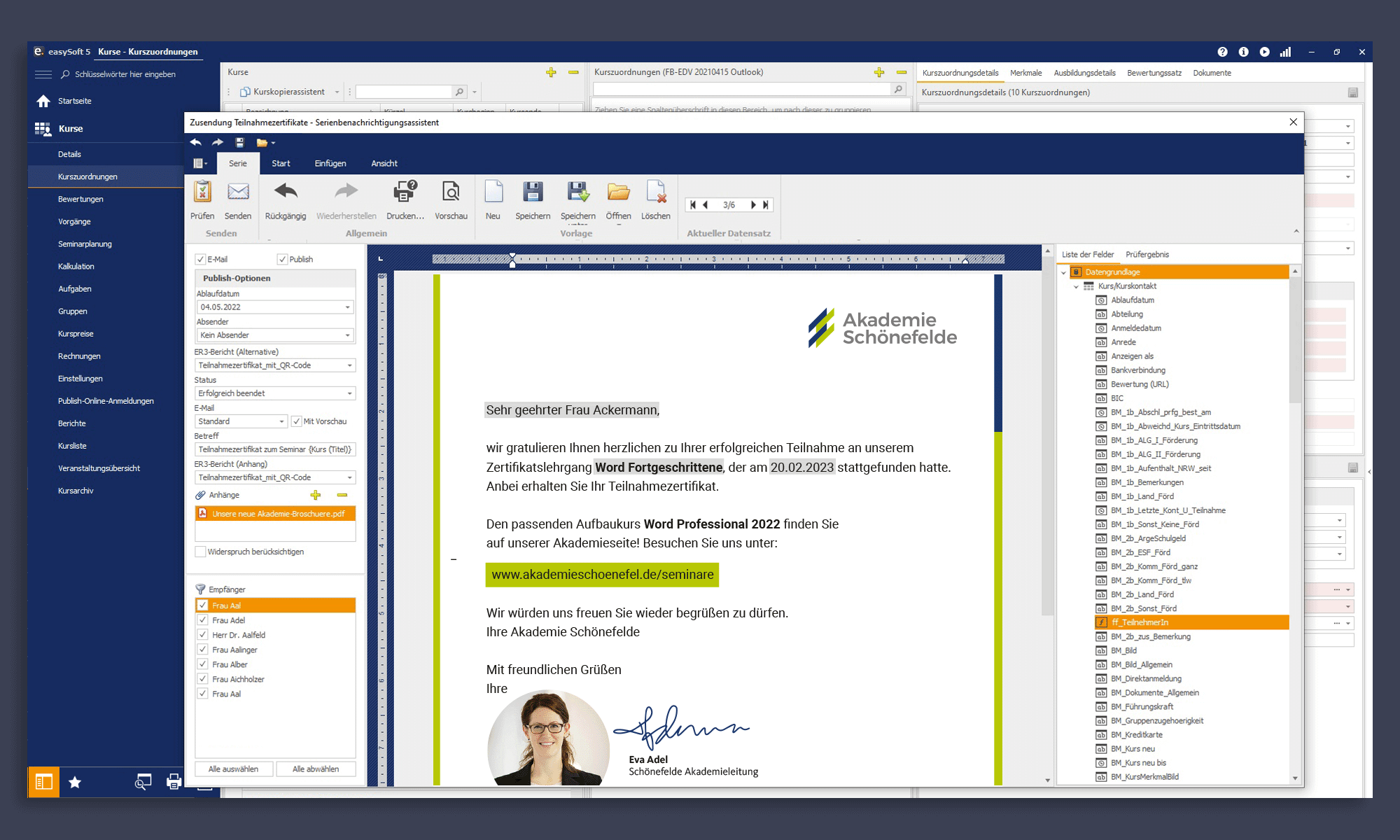The image size is (1400, 840).
Task: Uncheck recipient Frau Adel
Action: tap(203, 620)
